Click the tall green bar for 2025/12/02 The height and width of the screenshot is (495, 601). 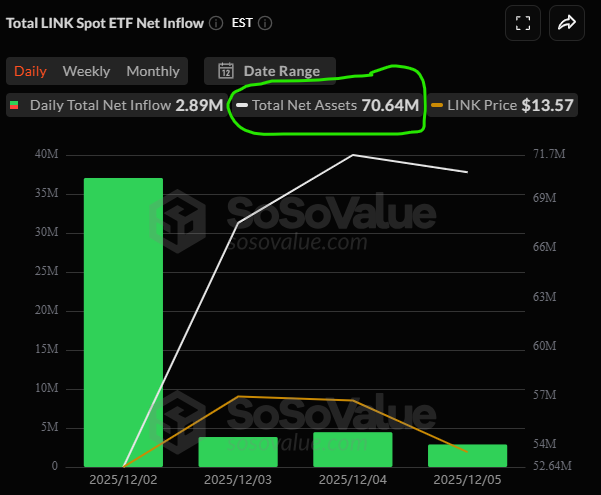point(124,320)
